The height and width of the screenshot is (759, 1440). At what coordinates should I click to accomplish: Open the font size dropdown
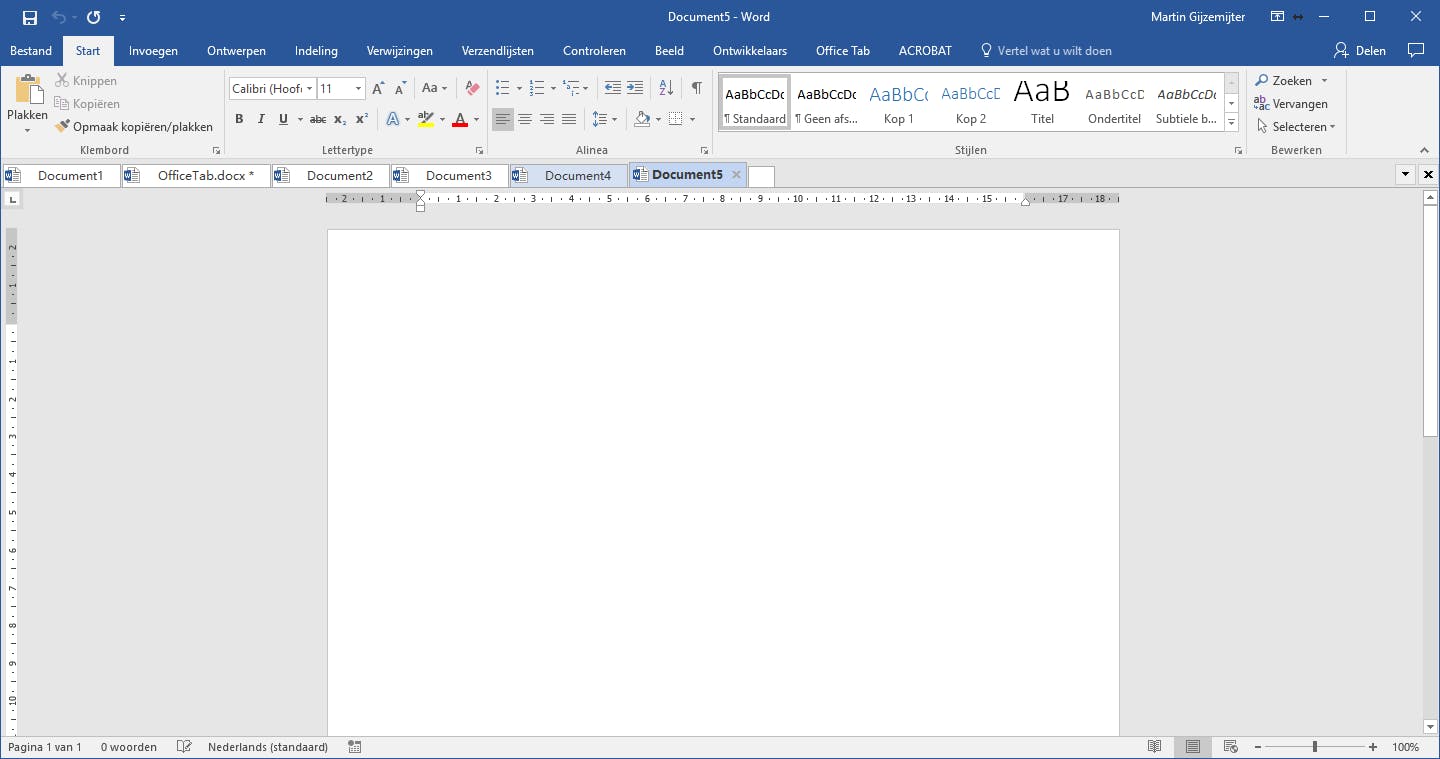coord(358,89)
